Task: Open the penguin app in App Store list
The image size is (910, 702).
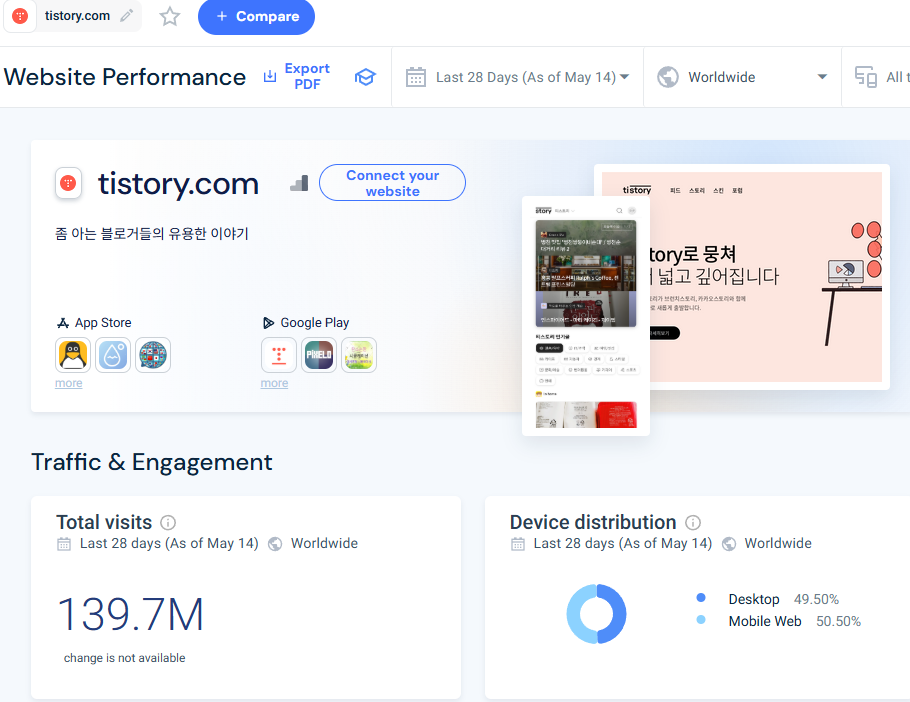Action: pos(73,355)
